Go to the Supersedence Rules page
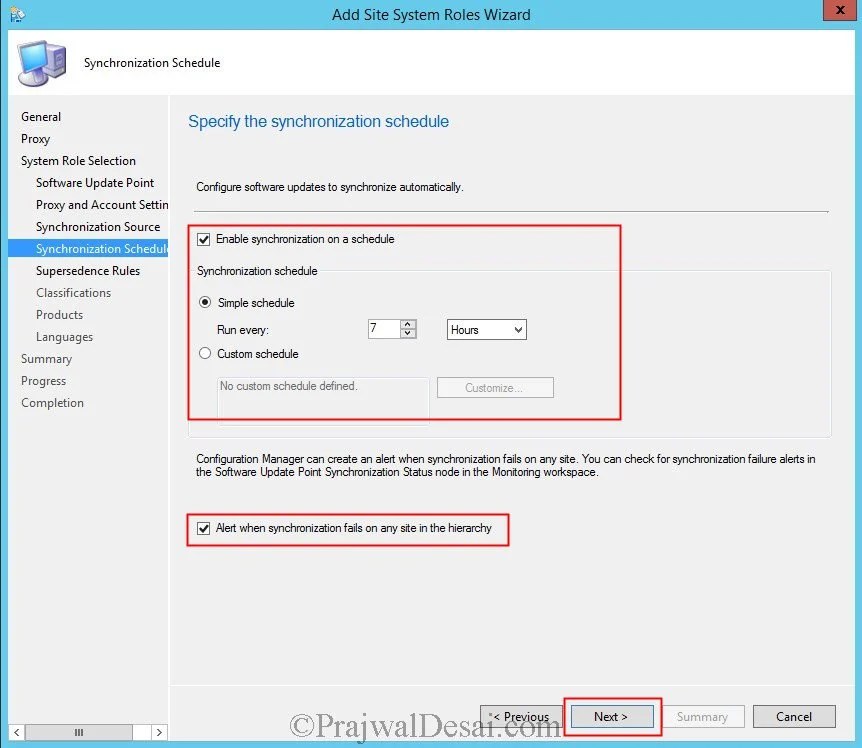Screen dimensions: 862x748 coord(88,270)
